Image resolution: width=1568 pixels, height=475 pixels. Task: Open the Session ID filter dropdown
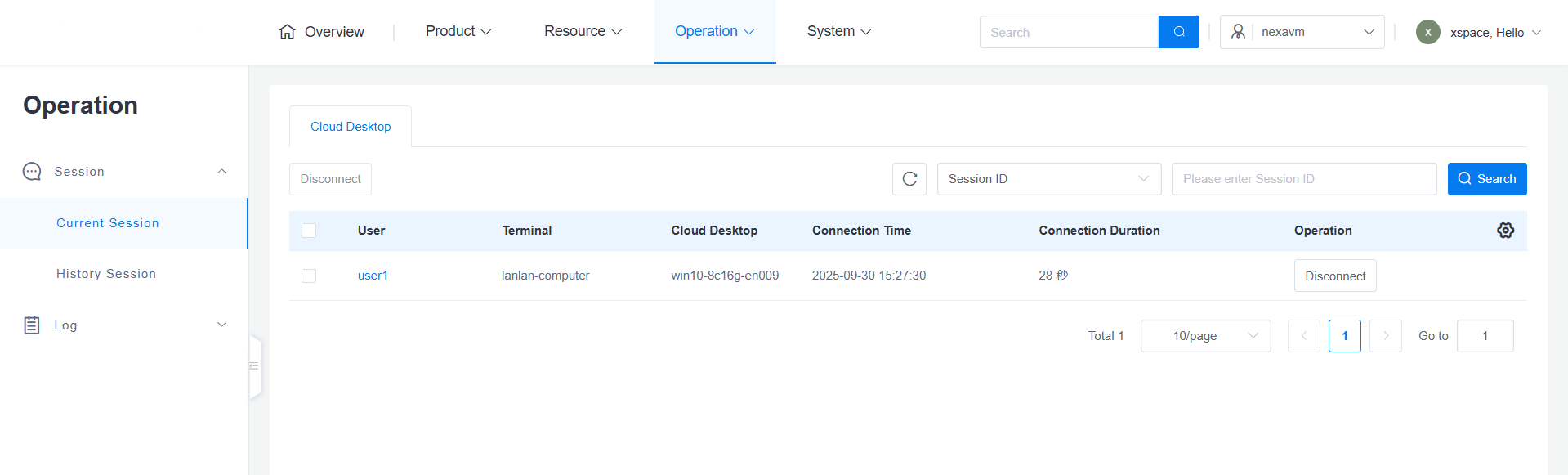pyautogui.click(x=1048, y=179)
